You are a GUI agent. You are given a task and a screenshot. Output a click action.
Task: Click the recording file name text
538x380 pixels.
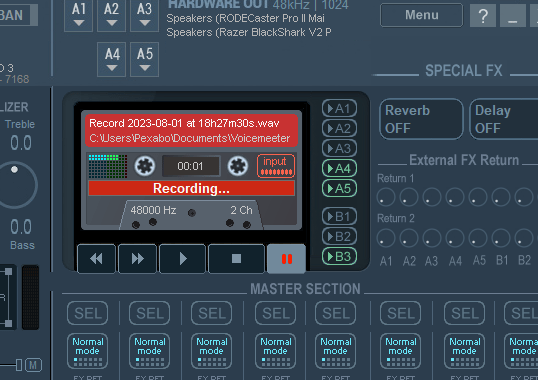184,123
